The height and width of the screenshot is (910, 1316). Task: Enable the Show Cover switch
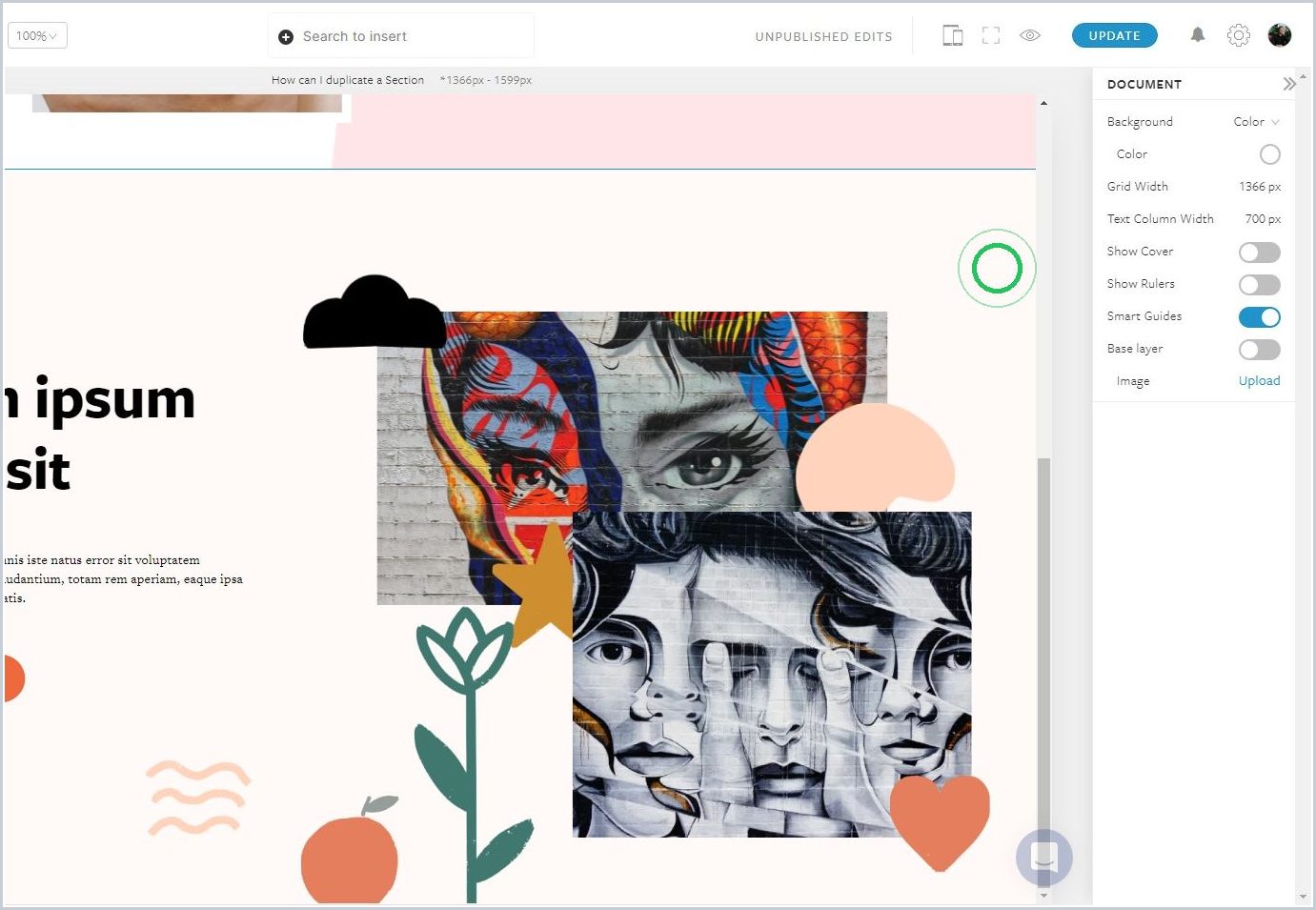(1259, 253)
